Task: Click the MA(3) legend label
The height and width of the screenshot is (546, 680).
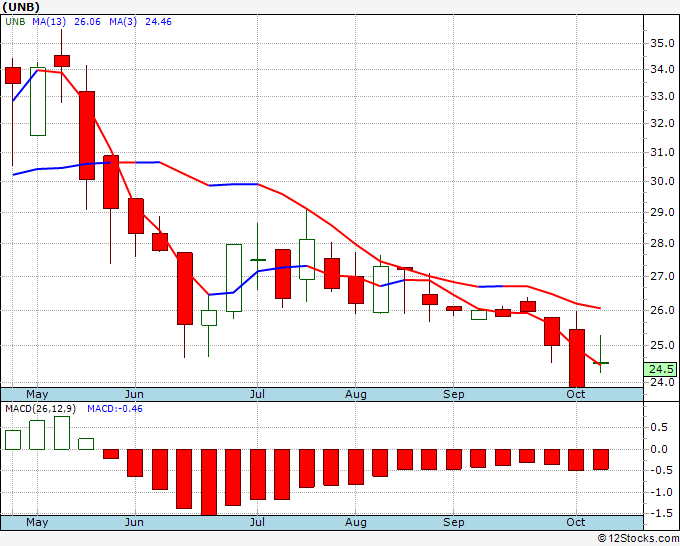Action: (123, 22)
